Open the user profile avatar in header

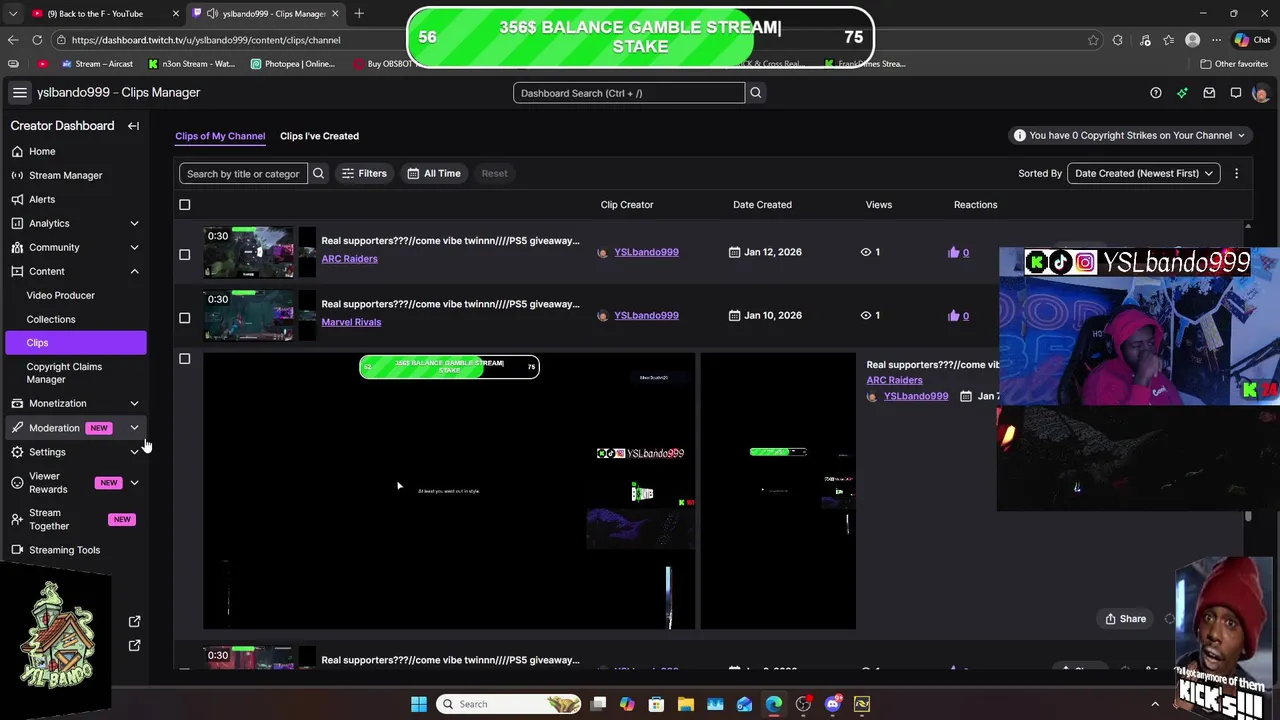pos(1260,93)
